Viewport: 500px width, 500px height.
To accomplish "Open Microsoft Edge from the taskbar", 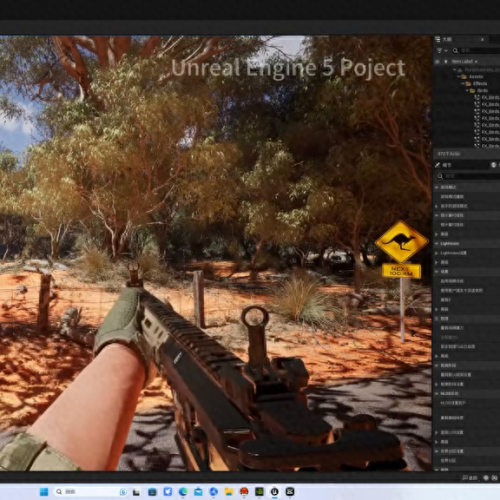I will pos(183,492).
